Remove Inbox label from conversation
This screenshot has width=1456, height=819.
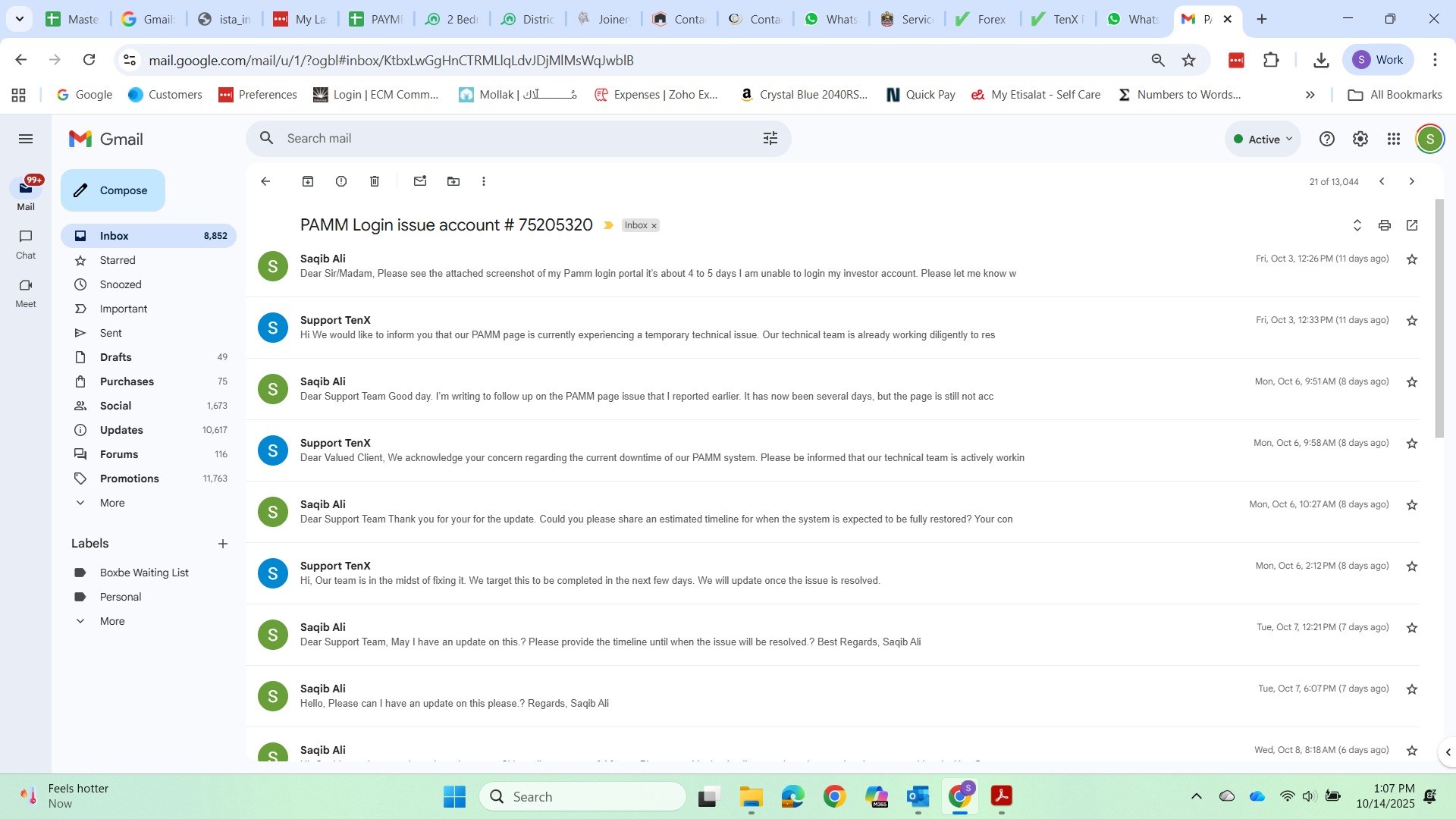click(654, 226)
